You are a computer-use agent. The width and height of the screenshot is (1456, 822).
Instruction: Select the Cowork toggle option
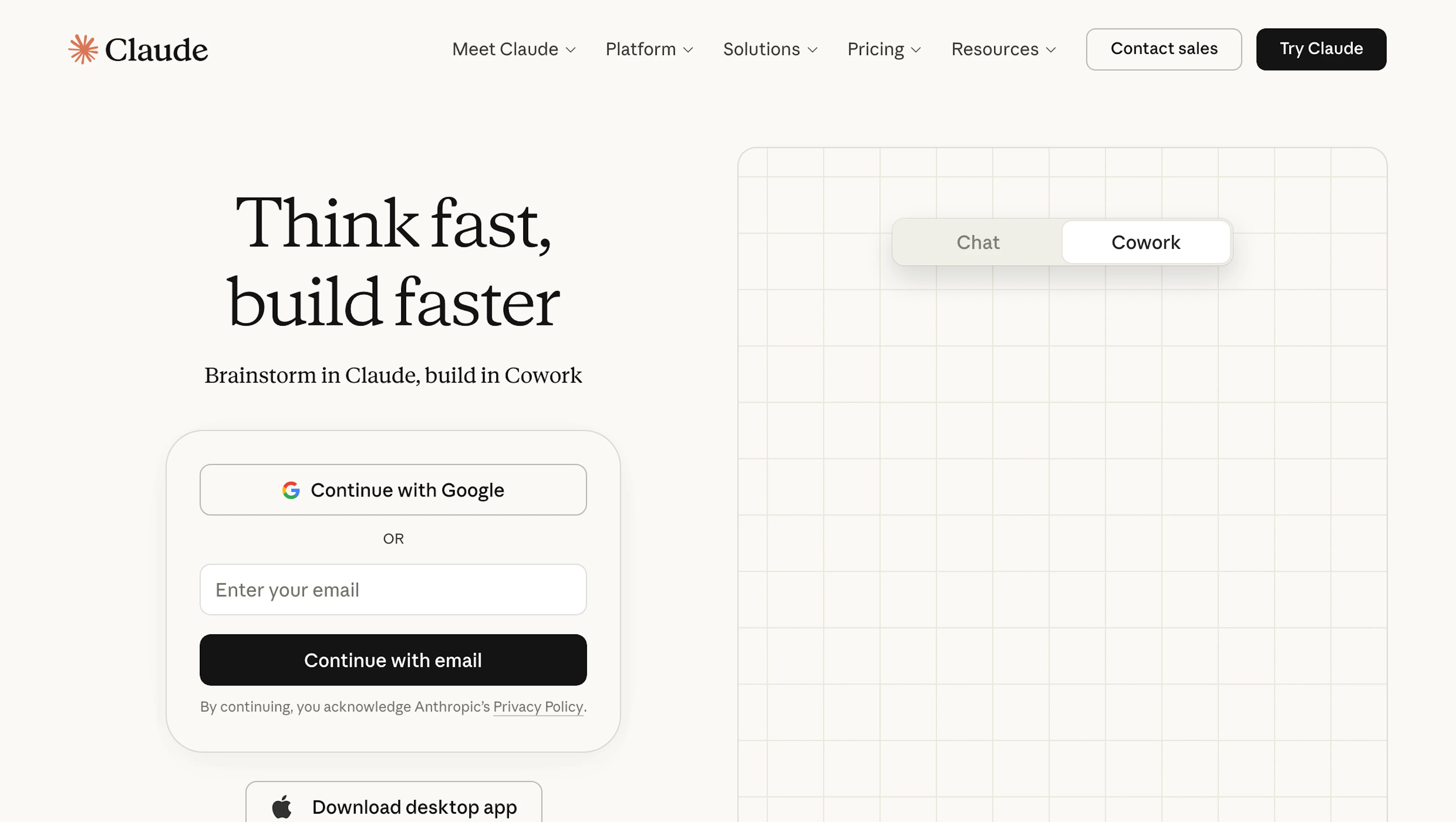click(x=1146, y=242)
